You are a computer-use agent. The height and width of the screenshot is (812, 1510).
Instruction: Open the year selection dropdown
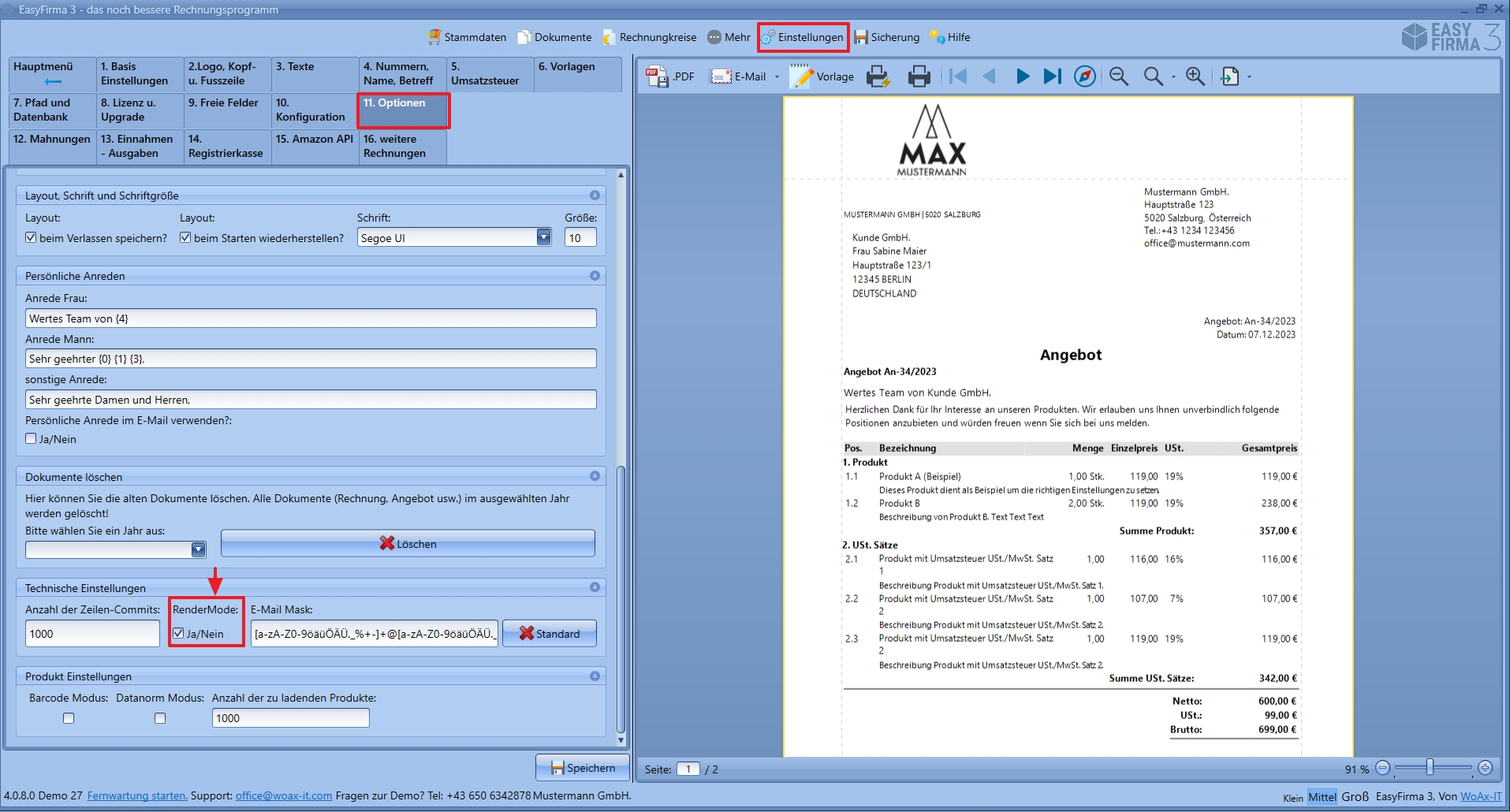tap(198, 549)
